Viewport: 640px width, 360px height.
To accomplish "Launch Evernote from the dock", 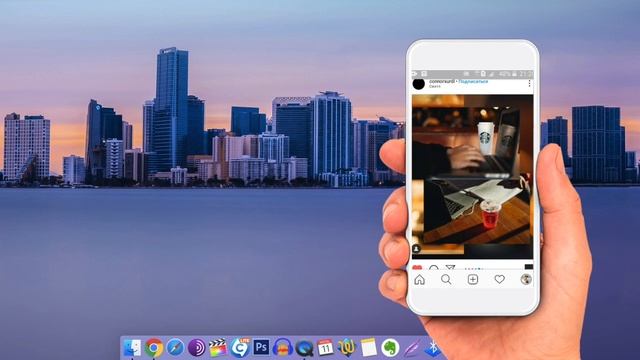I will click(x=390, y=348).
